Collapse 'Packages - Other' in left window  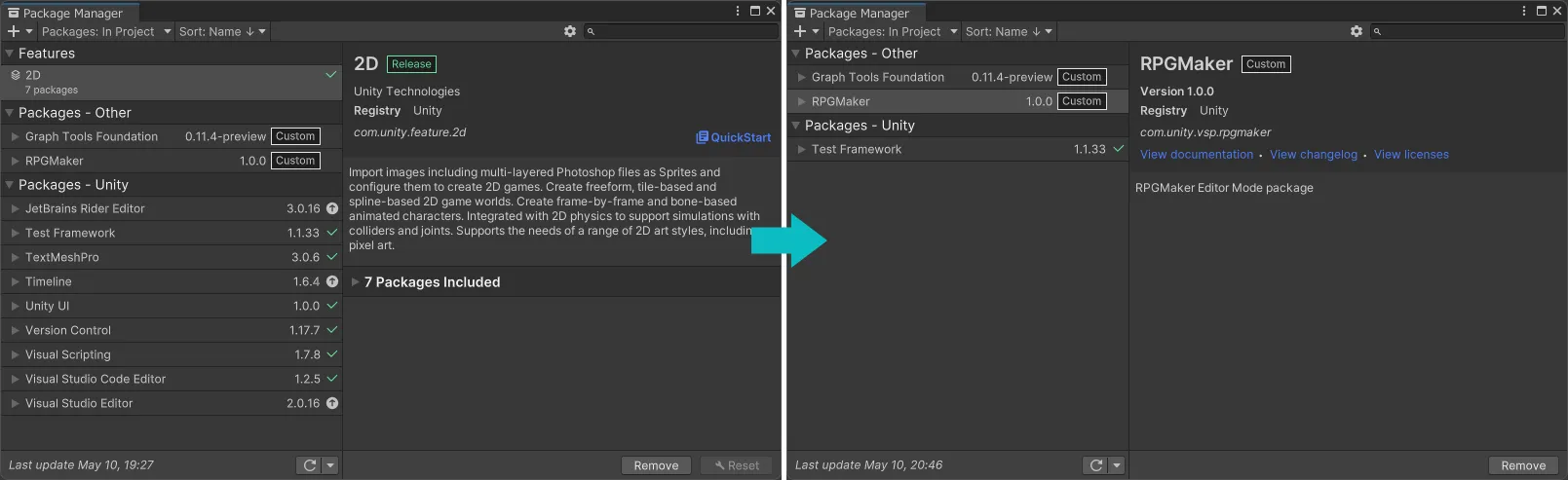click(10, 113)
